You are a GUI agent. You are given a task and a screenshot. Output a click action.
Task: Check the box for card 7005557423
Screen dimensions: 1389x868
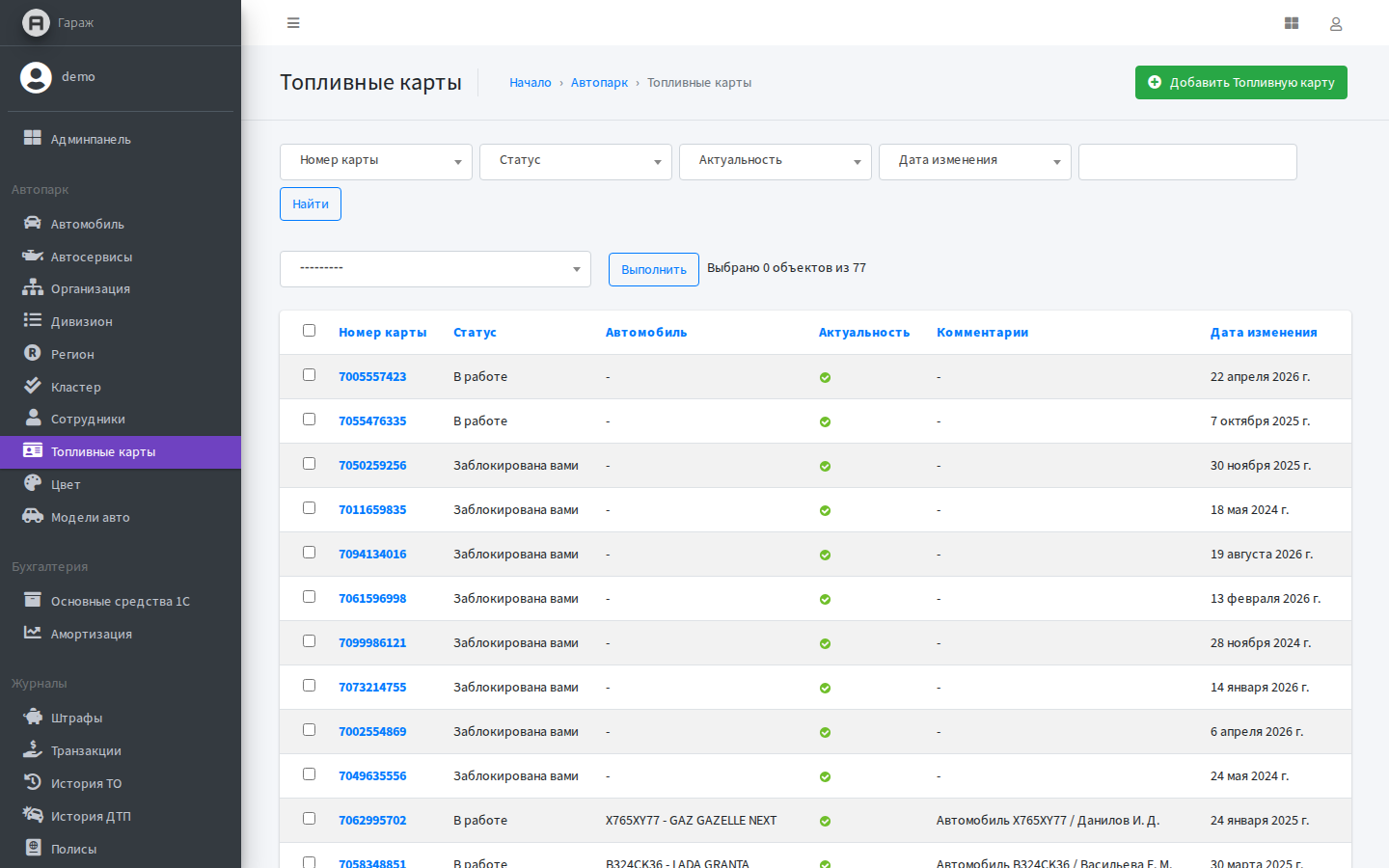pyautogui.click(x=309, y=375)
